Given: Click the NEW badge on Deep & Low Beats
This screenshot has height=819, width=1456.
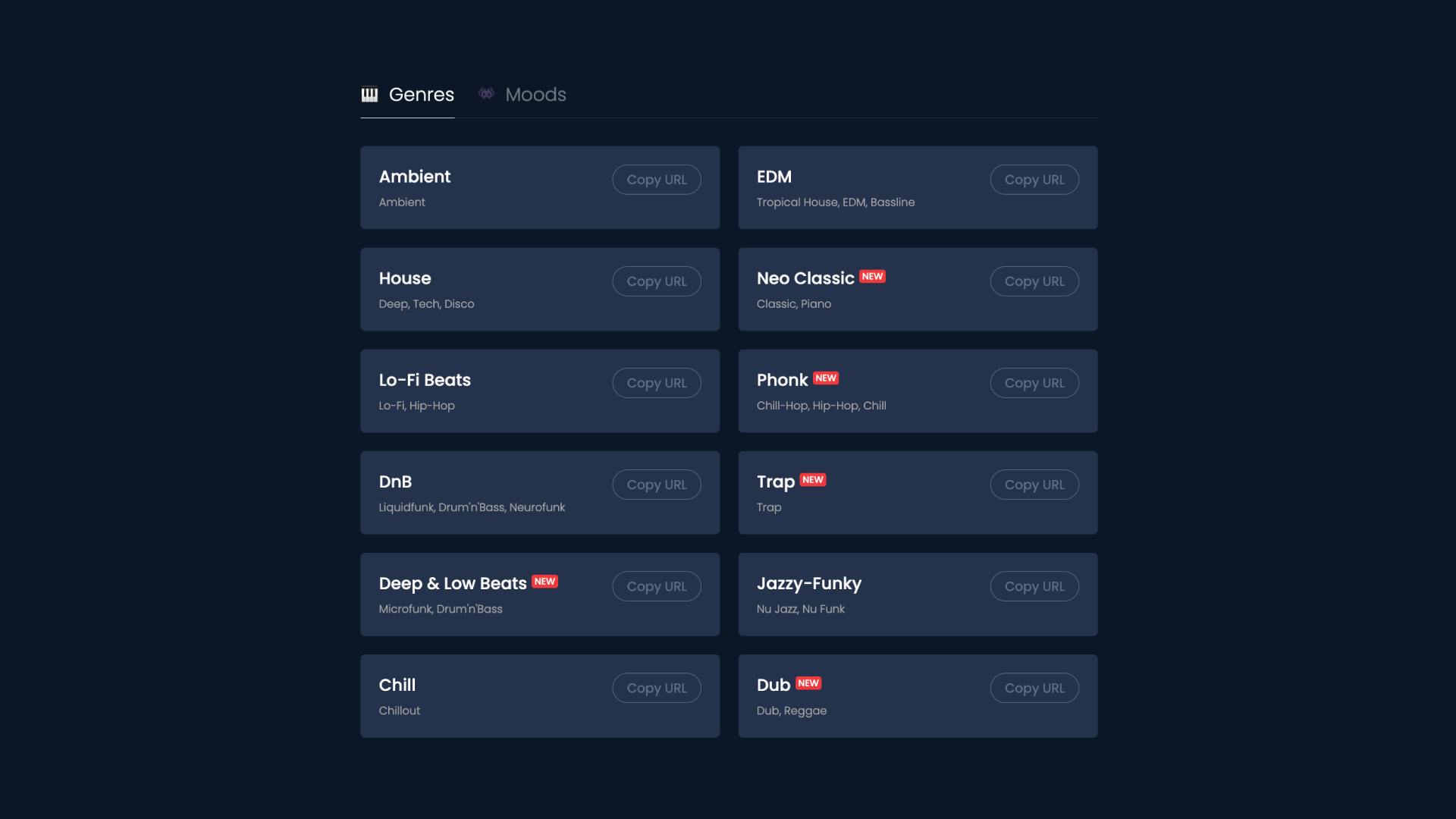Looking at the screenshot, I should [x=545, y=582].
